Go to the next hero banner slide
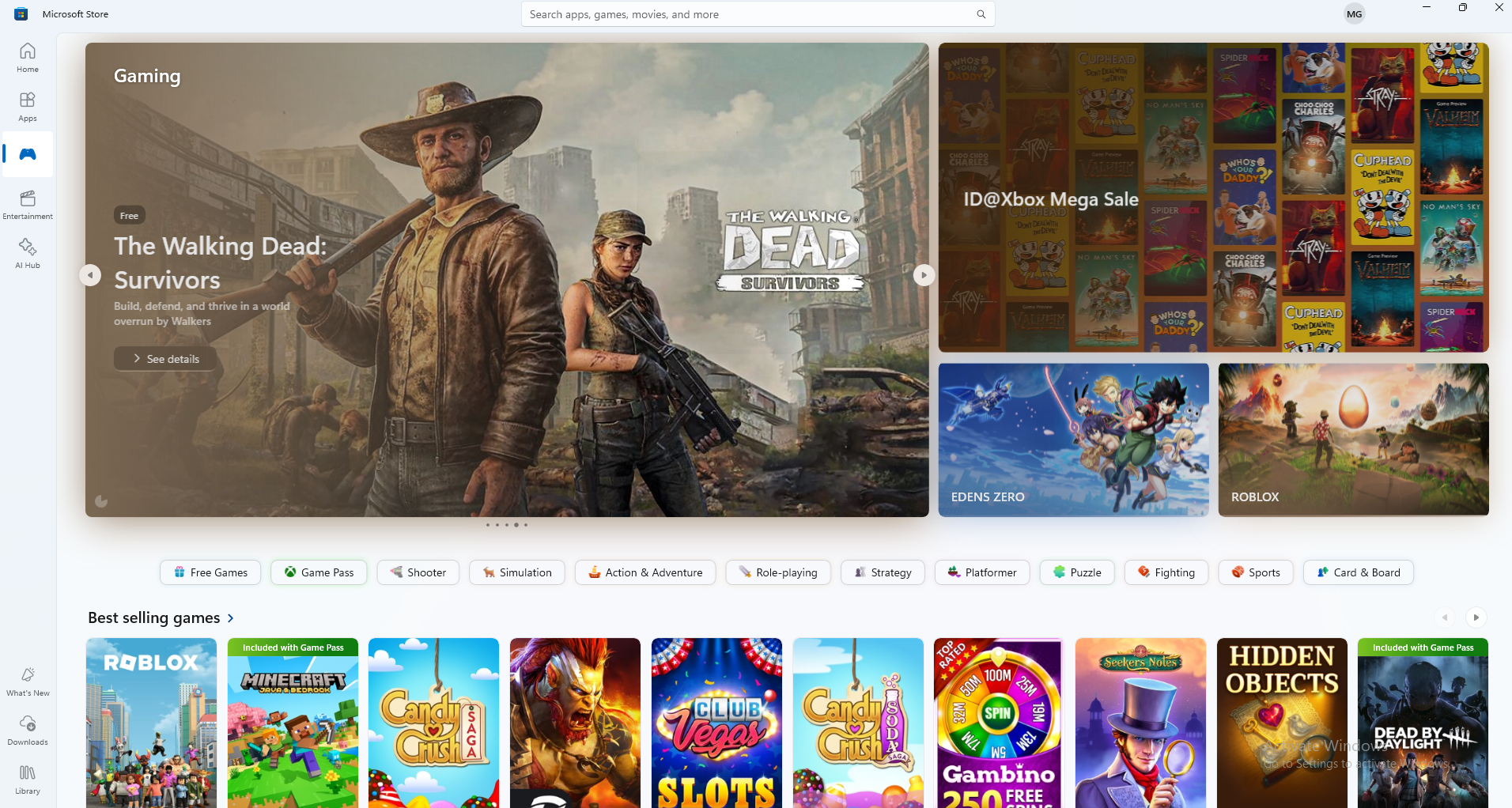The width and height of the screenshot is (1512, 808). tap(924, 275)
